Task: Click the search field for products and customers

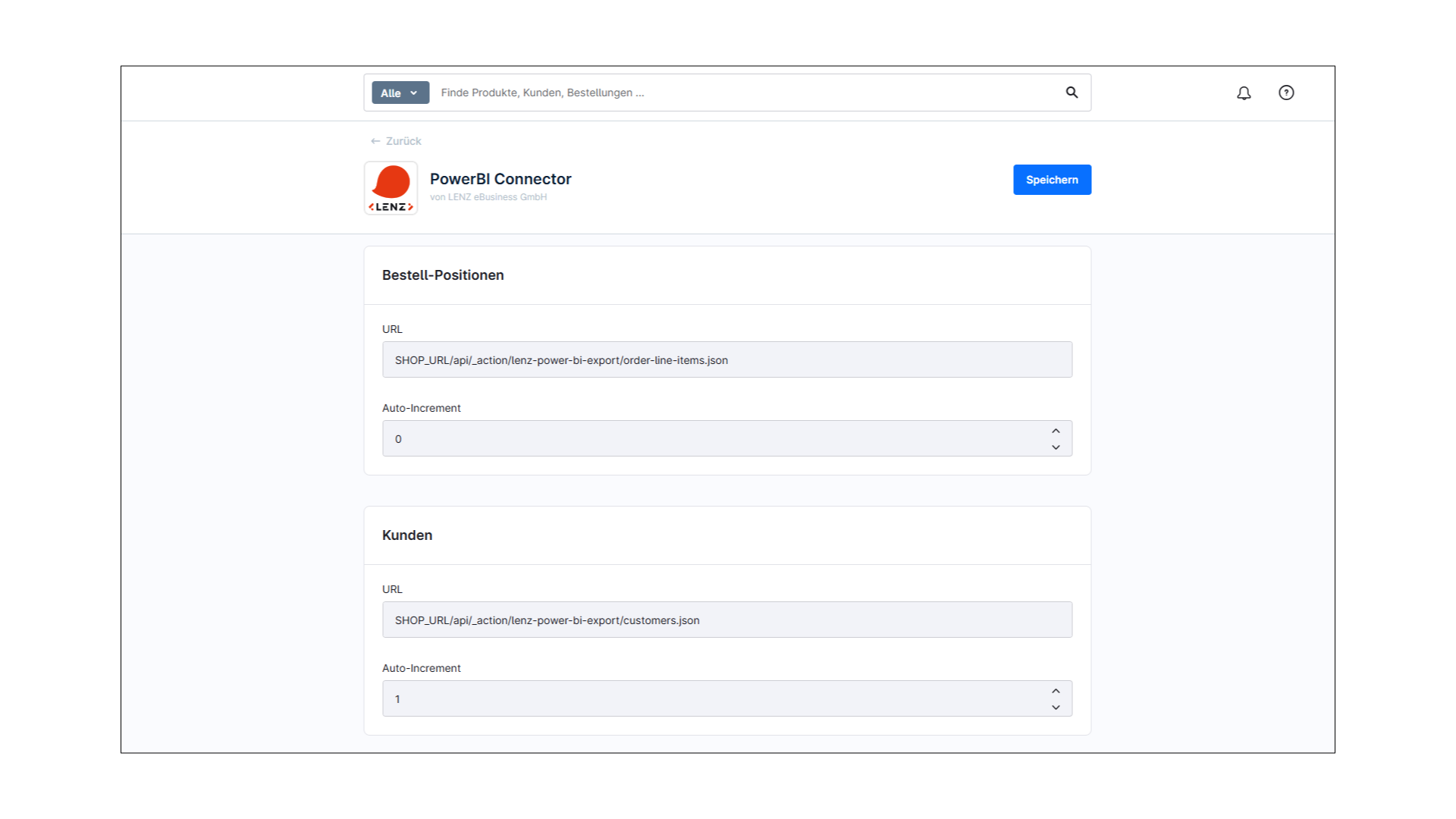Action: click(743, 93)
